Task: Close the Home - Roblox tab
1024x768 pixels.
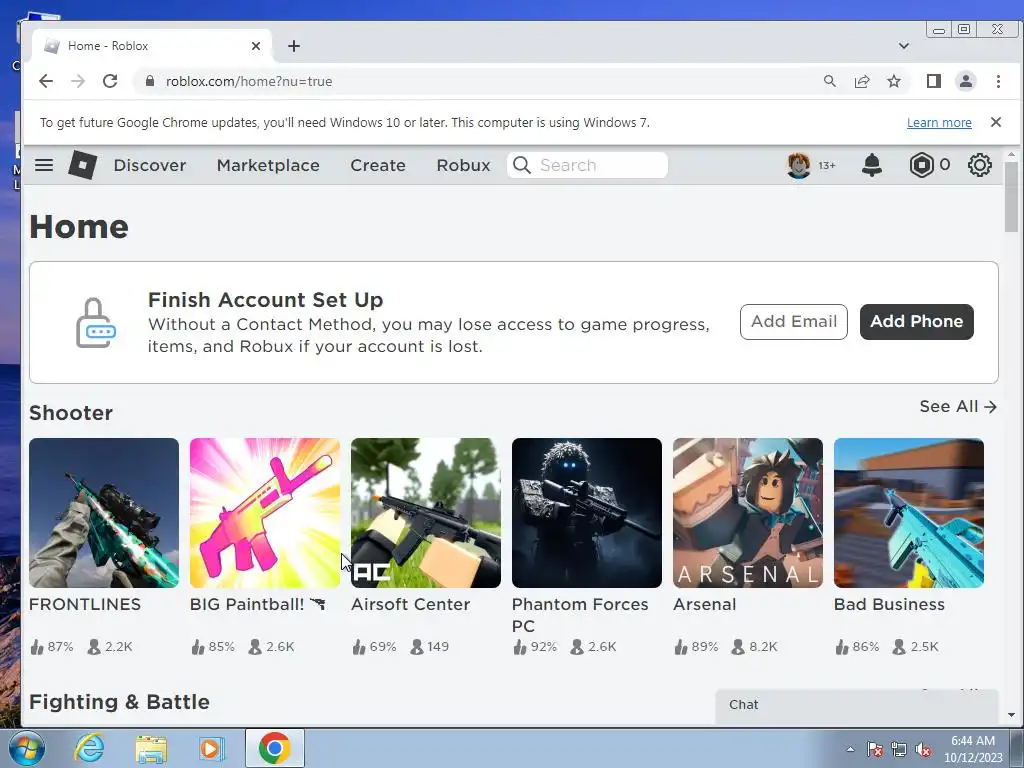Action: (x=256, y=46)
